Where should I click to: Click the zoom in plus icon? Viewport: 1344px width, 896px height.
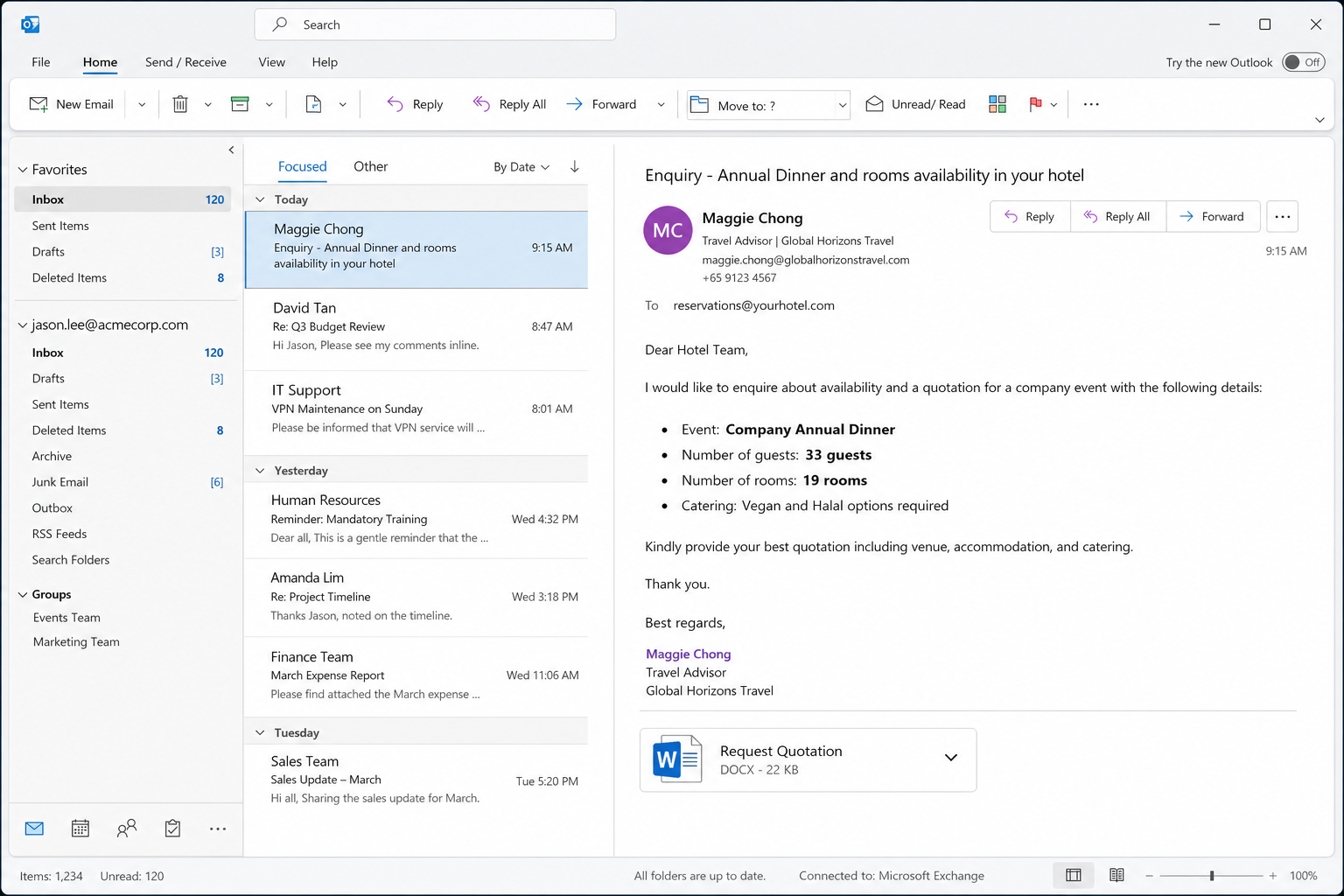pyautogui.click(x=1273, y=876)
